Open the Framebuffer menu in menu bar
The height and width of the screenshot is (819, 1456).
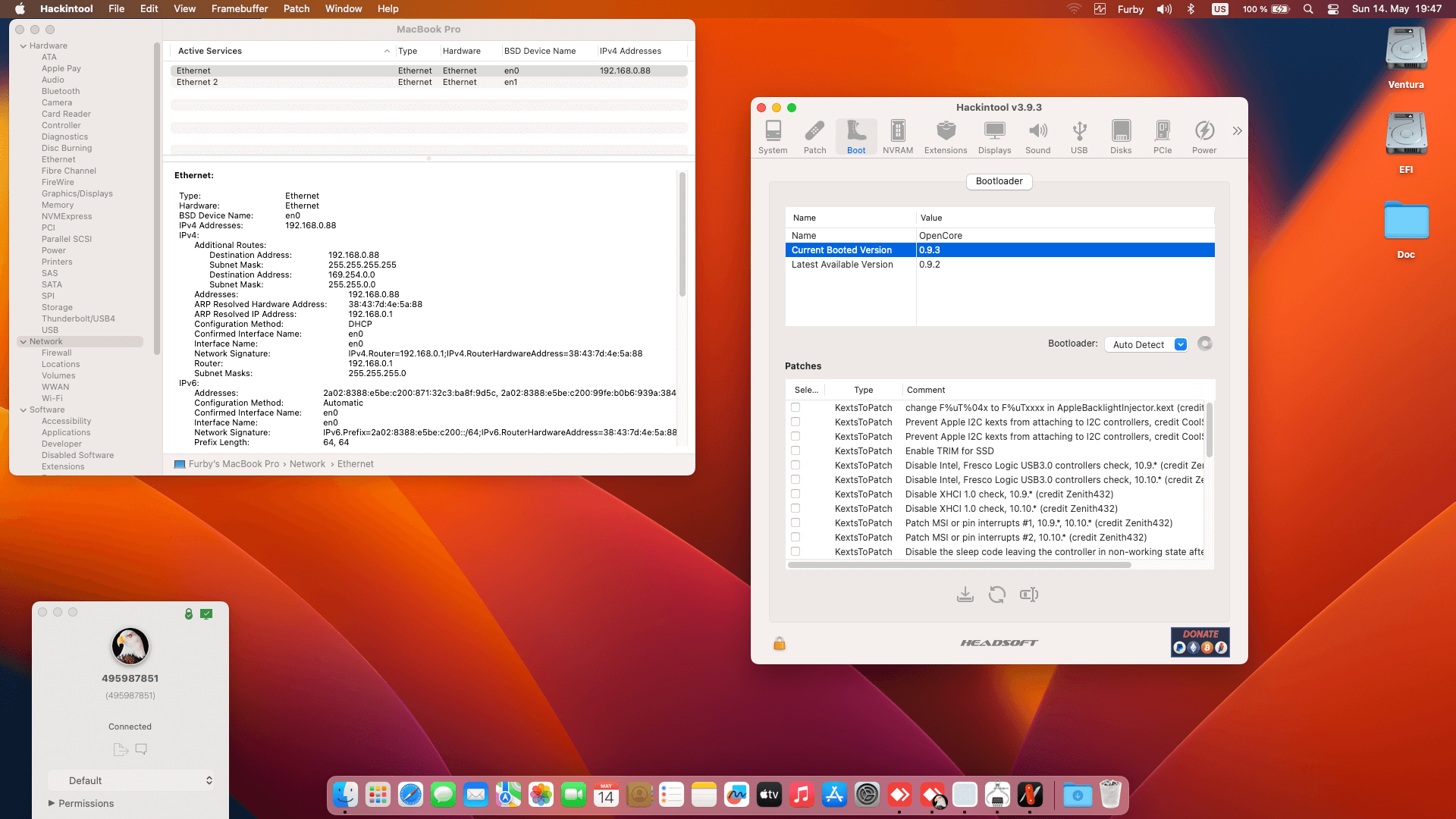tap(239, 8)
